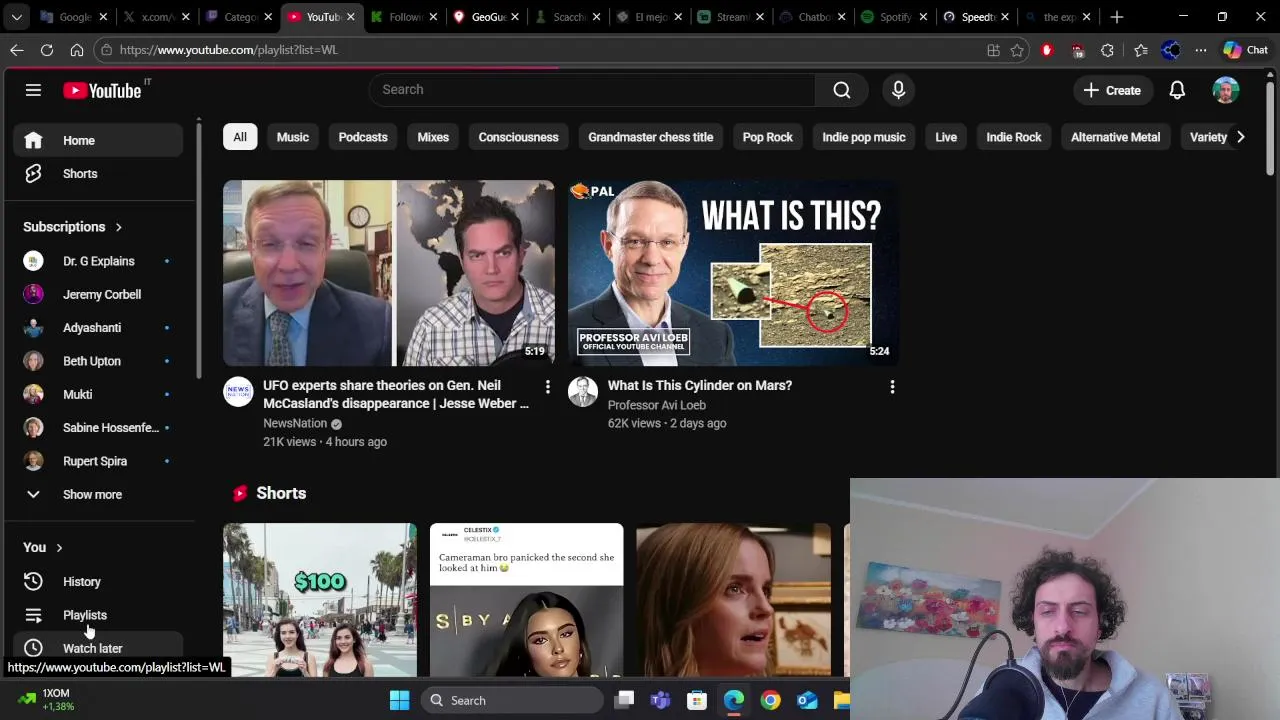1280x720 pixels.
Task: Open the $100 Shorts video
Action: pos(320,600)
